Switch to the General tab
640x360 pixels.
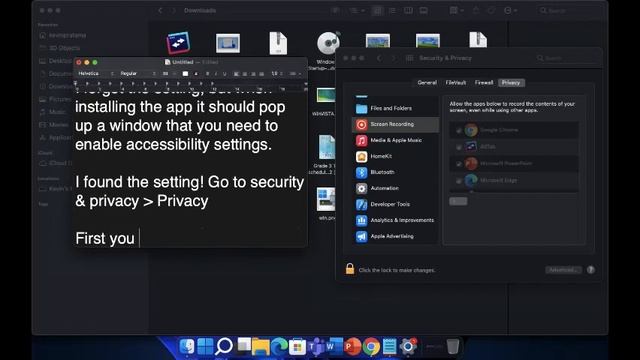(427, 82)
